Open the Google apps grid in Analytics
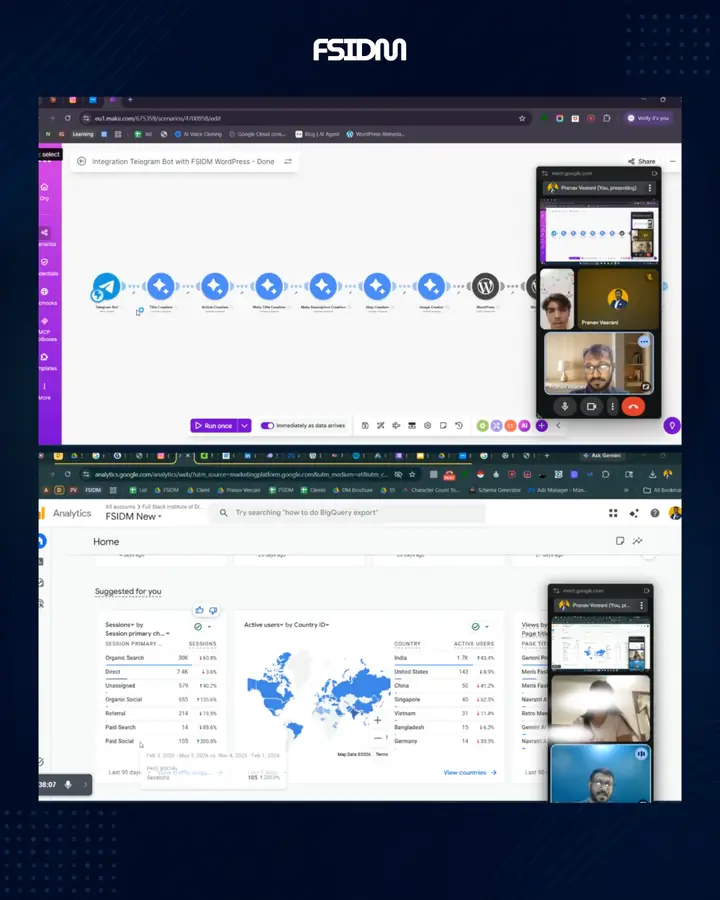The width and height of the screenshot is (720, 900). [613, 513]
